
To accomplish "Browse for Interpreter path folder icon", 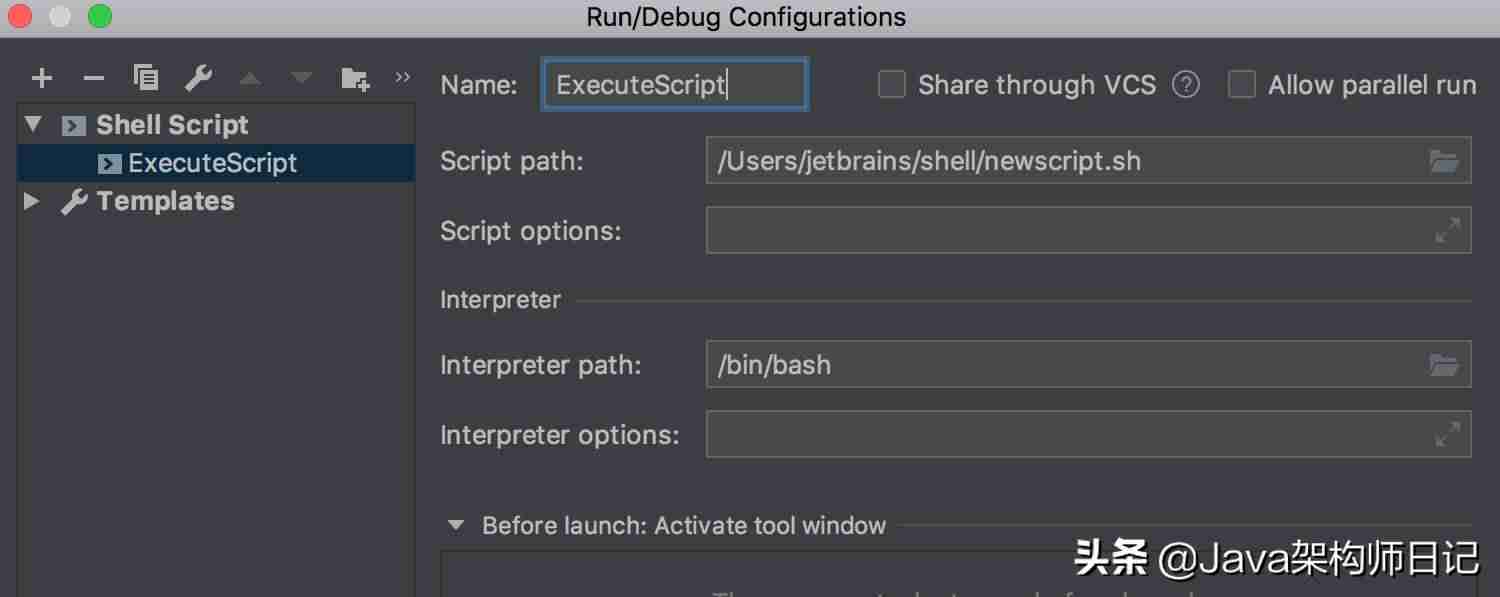I will point(1444,365).
